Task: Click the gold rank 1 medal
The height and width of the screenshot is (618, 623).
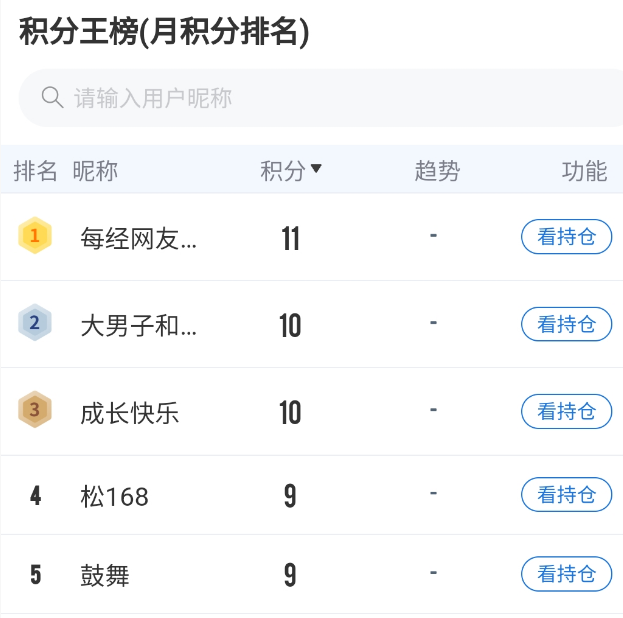Action: pyautogui.click(x=35, y=236)
